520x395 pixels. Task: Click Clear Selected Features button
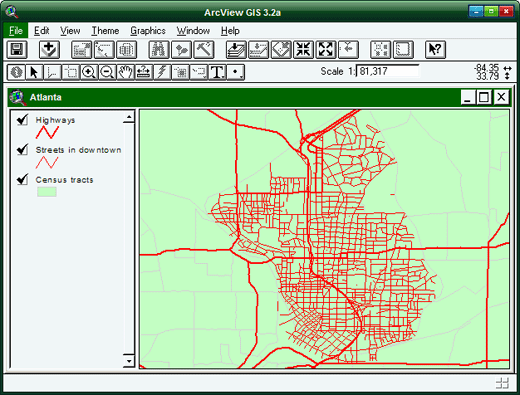pyautogui.click(x=403, y=50)
